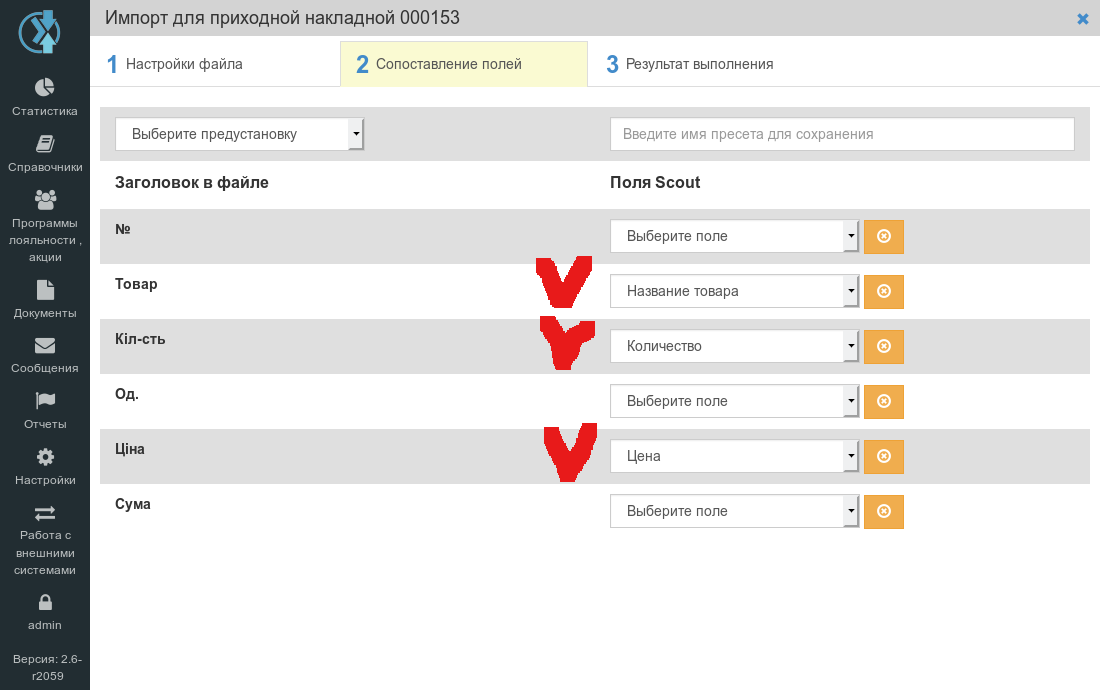Clear field mapping for Товар row

tap(884, 291)
